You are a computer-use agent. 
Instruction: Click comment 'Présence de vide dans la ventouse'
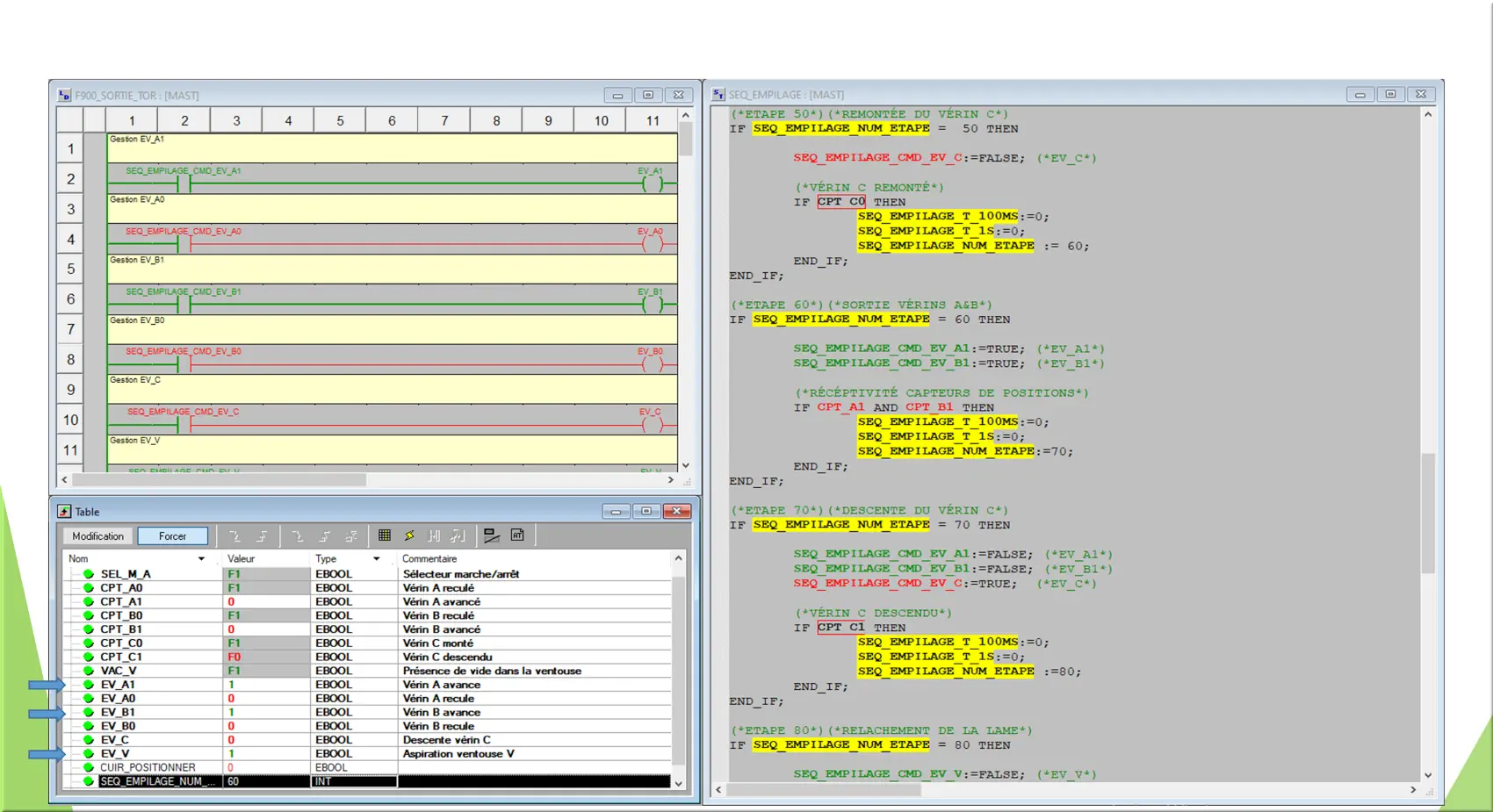point(492,672)
